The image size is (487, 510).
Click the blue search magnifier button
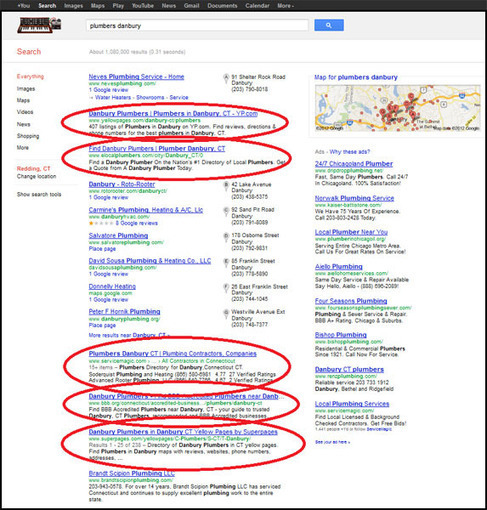329,25
